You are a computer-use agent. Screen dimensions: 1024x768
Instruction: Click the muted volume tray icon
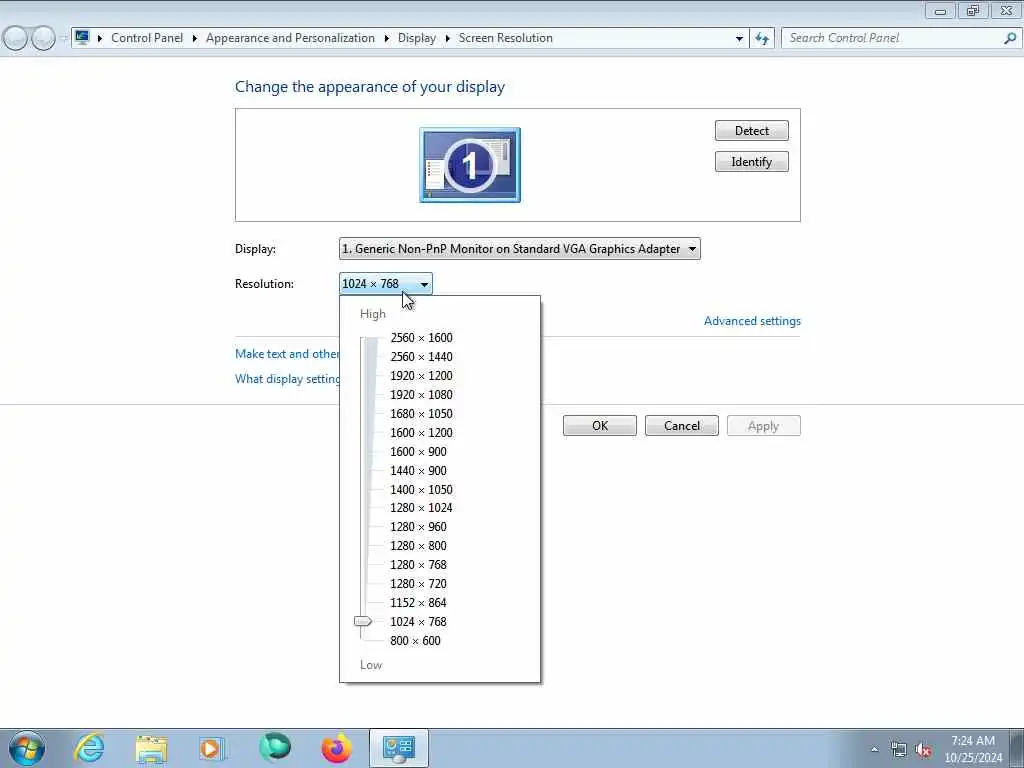click(923, 750)
